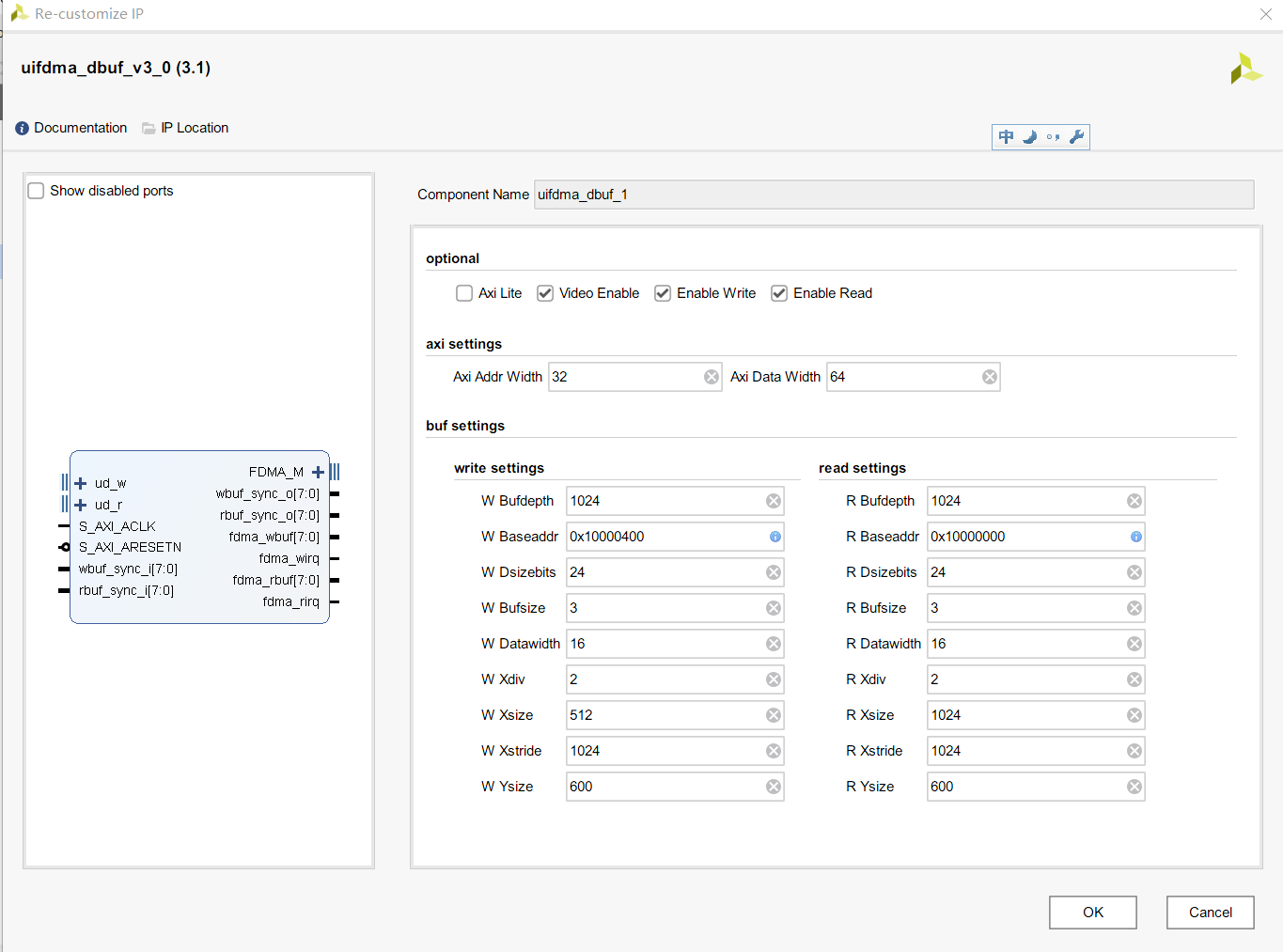Screen dimensions: 1283x952
Task: Clear the W Xsize field
Action: tap(774, 715)
